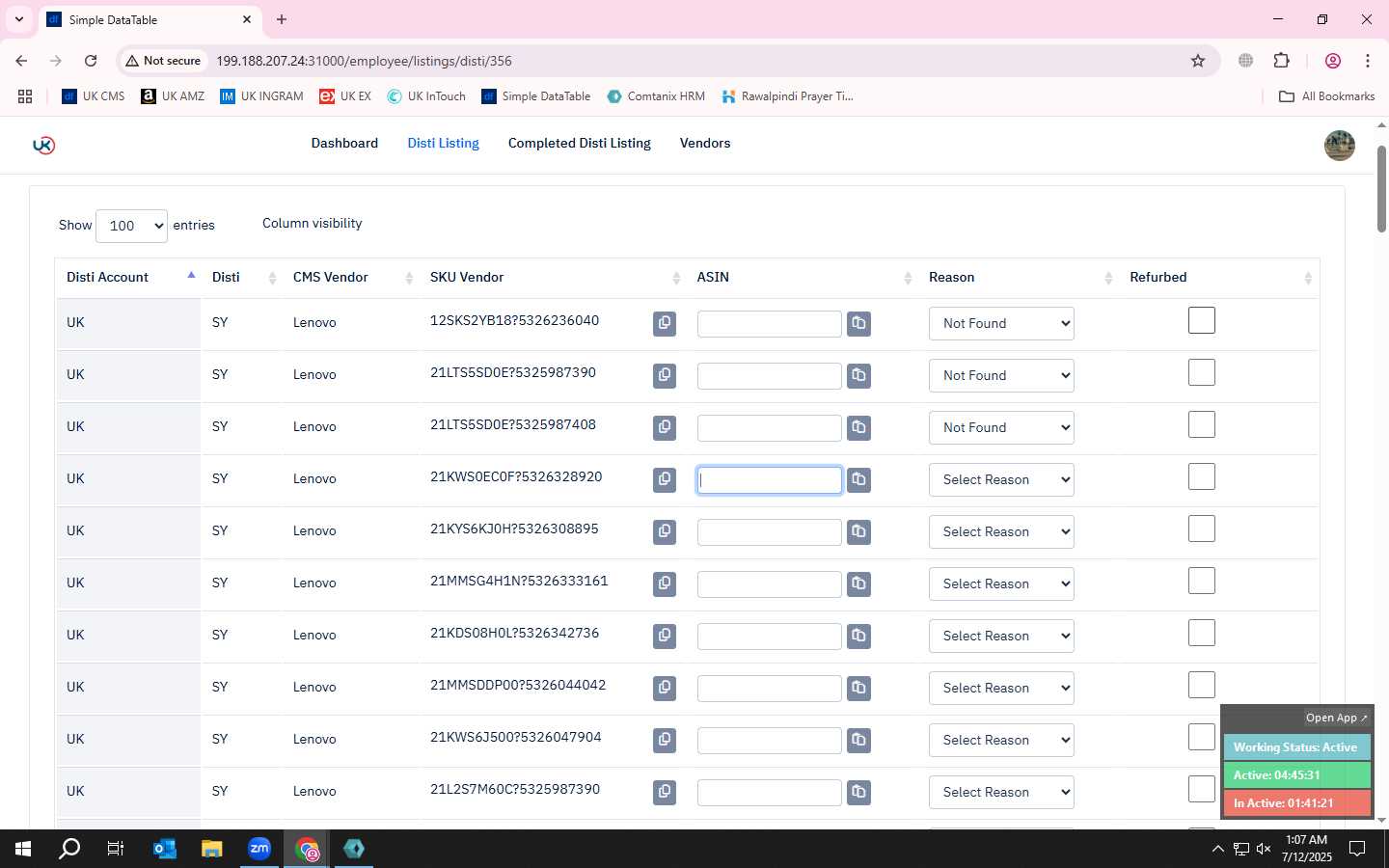Viewport: 1389px width, 868px height.
Task: Open Select Reason dropdown for 21MMSDDP00 row
Action: click(x=1001, y=689)
